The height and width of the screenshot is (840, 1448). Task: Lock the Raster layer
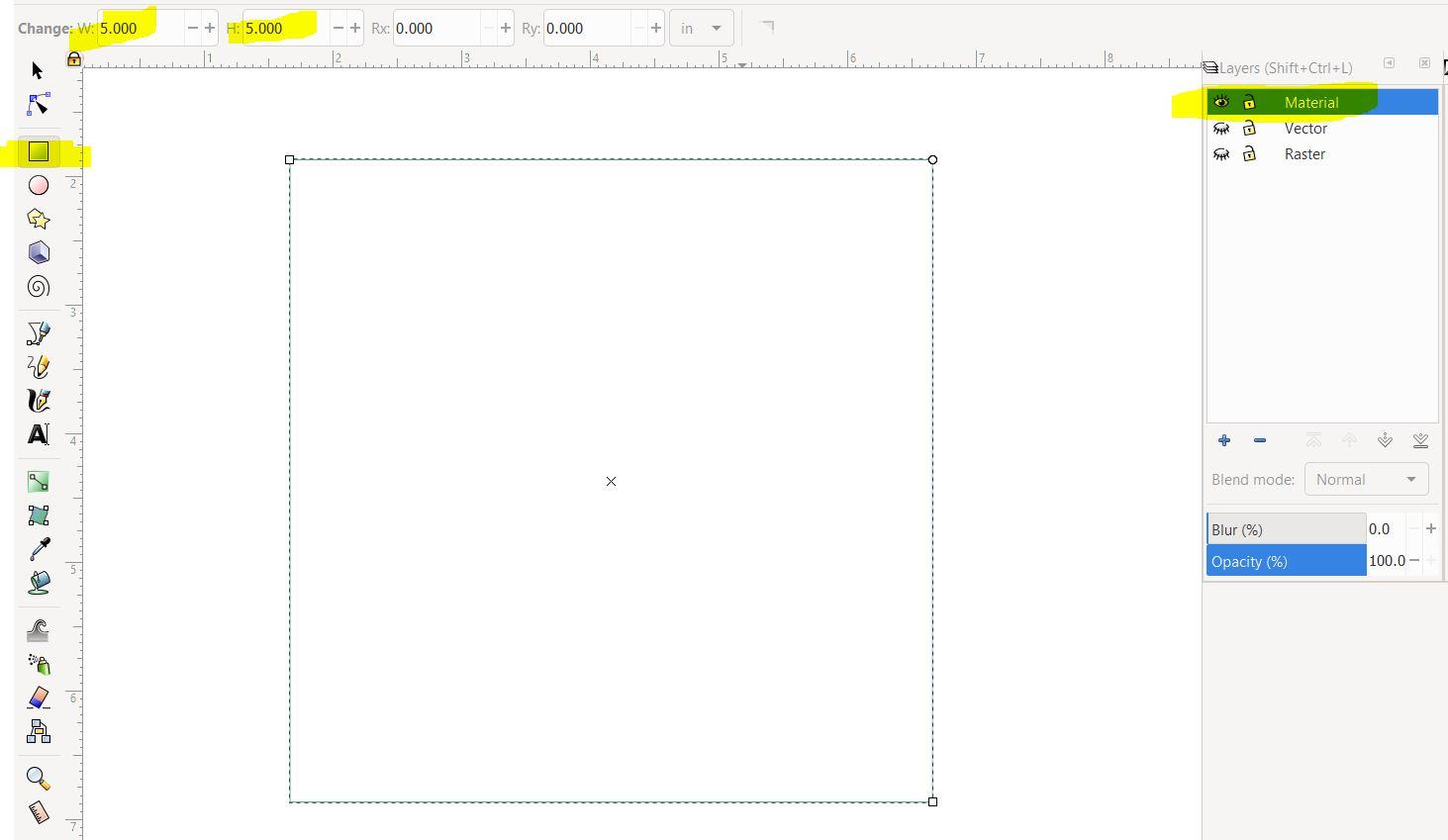tap(1249, 154)
